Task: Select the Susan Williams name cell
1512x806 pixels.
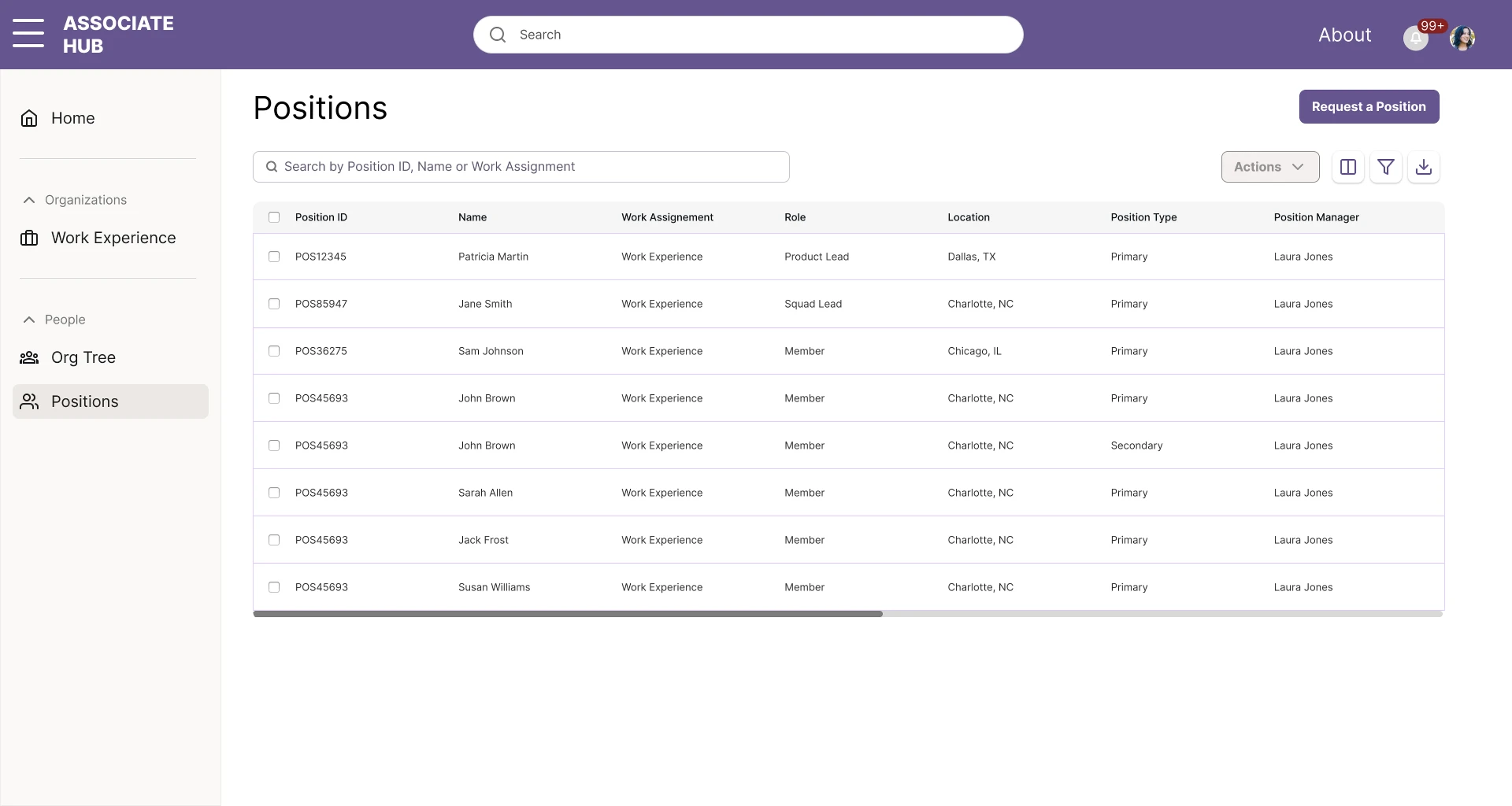Action: (494, 587)
